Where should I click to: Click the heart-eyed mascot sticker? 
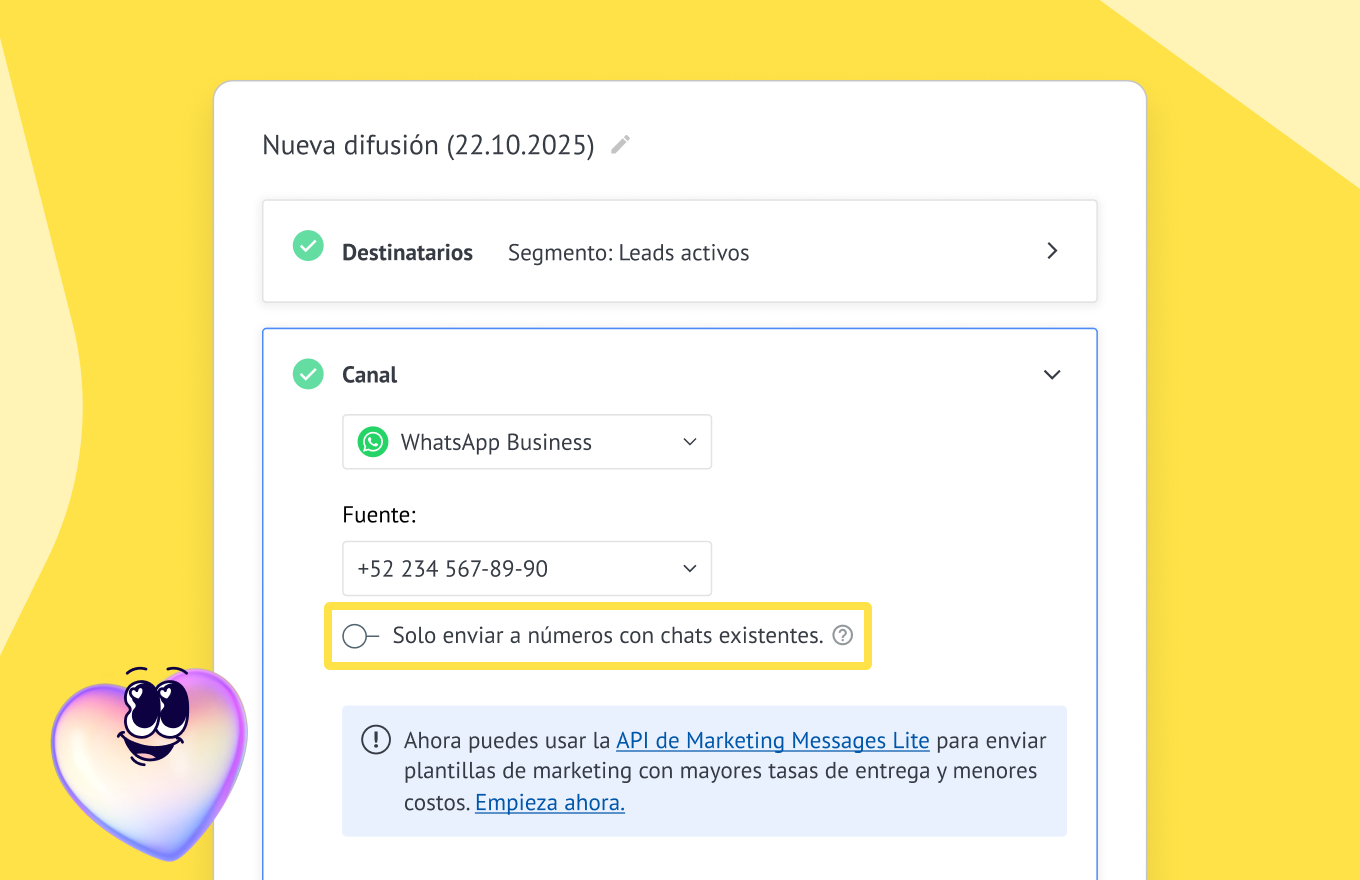148,757
